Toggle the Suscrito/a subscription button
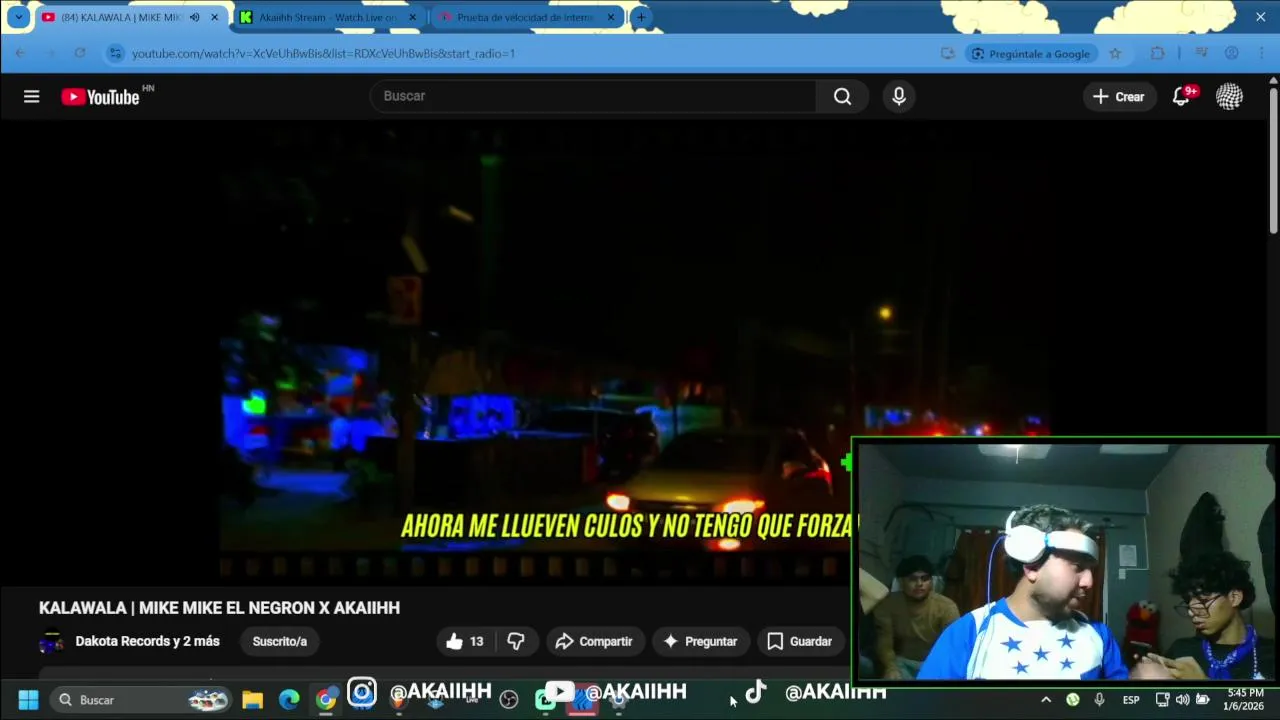The width and height of the screenshot is (1280, 720). click(x=280, y=641)
